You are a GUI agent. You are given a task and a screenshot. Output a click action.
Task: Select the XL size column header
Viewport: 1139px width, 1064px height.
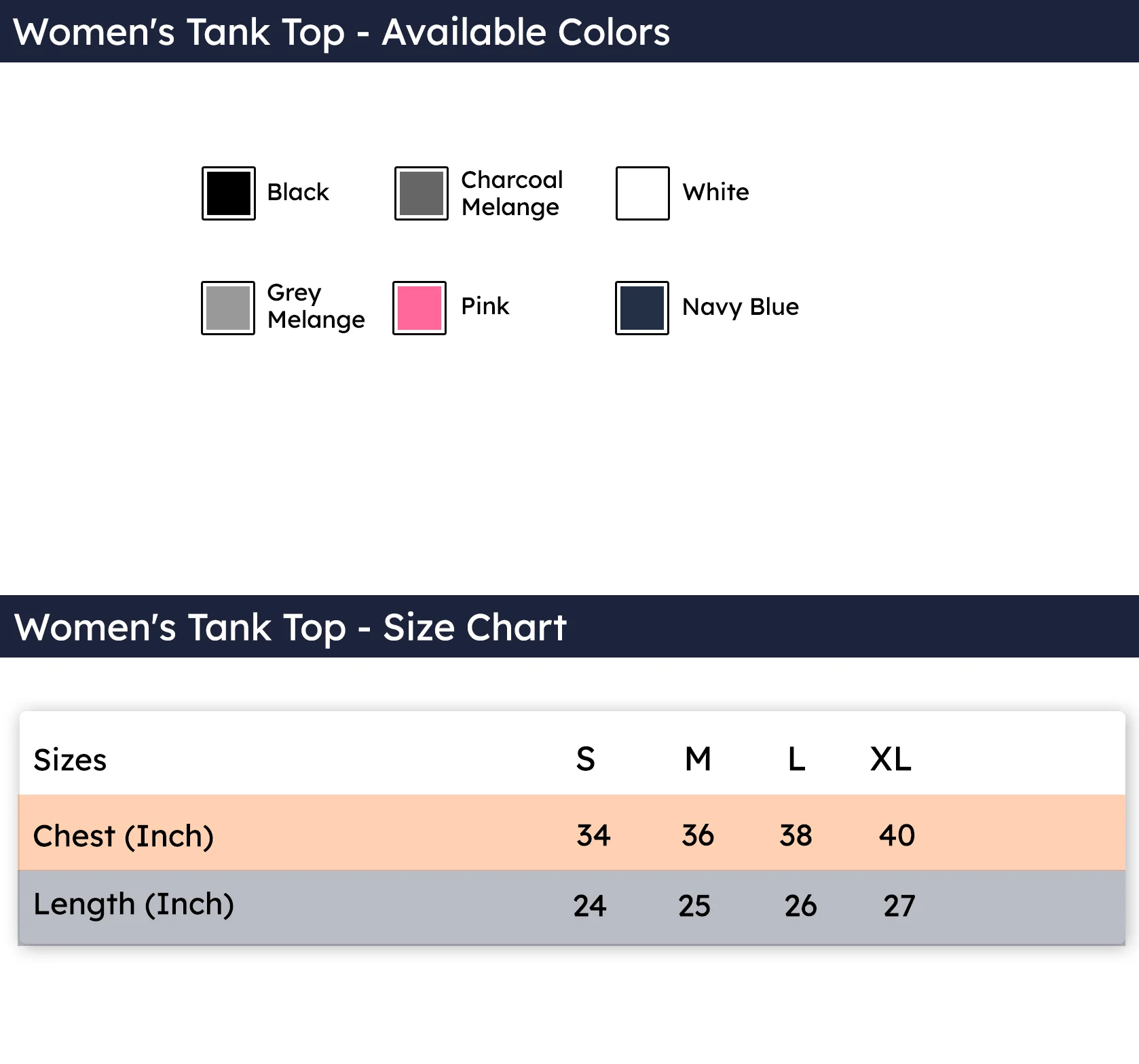click(891, 759)
